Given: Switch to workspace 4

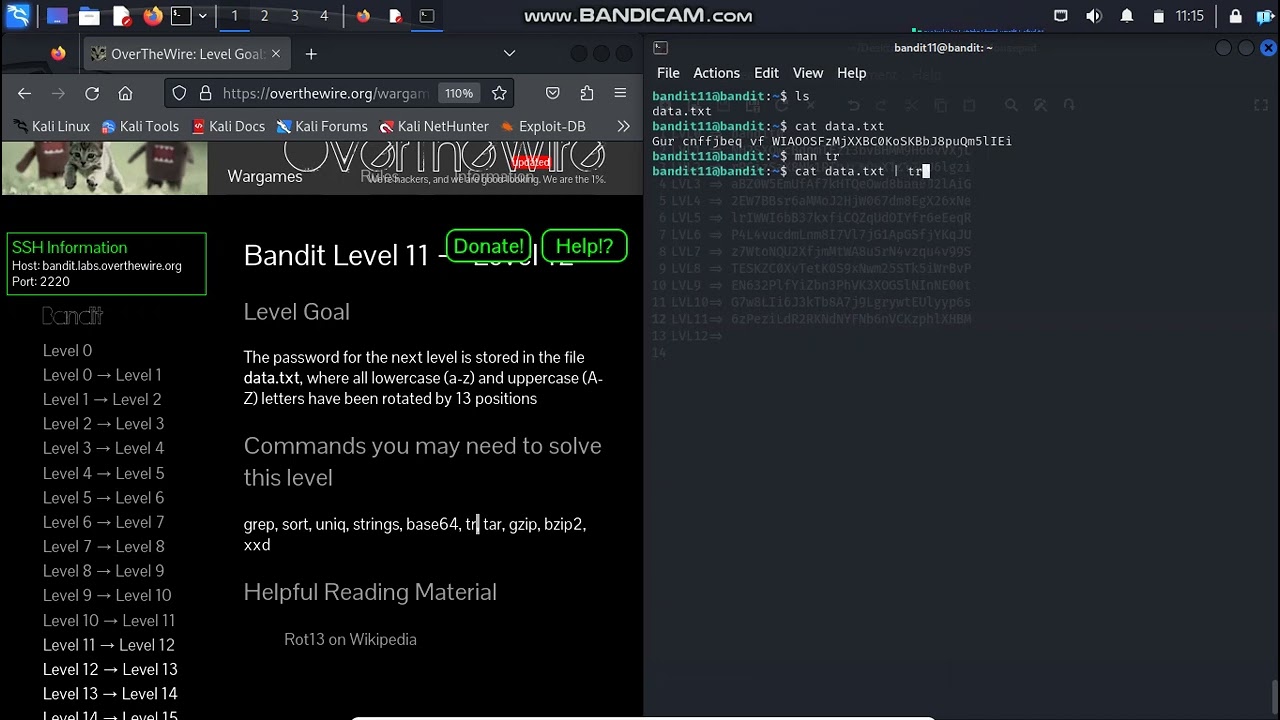Looking at the screenshot, I should [324, 16].
